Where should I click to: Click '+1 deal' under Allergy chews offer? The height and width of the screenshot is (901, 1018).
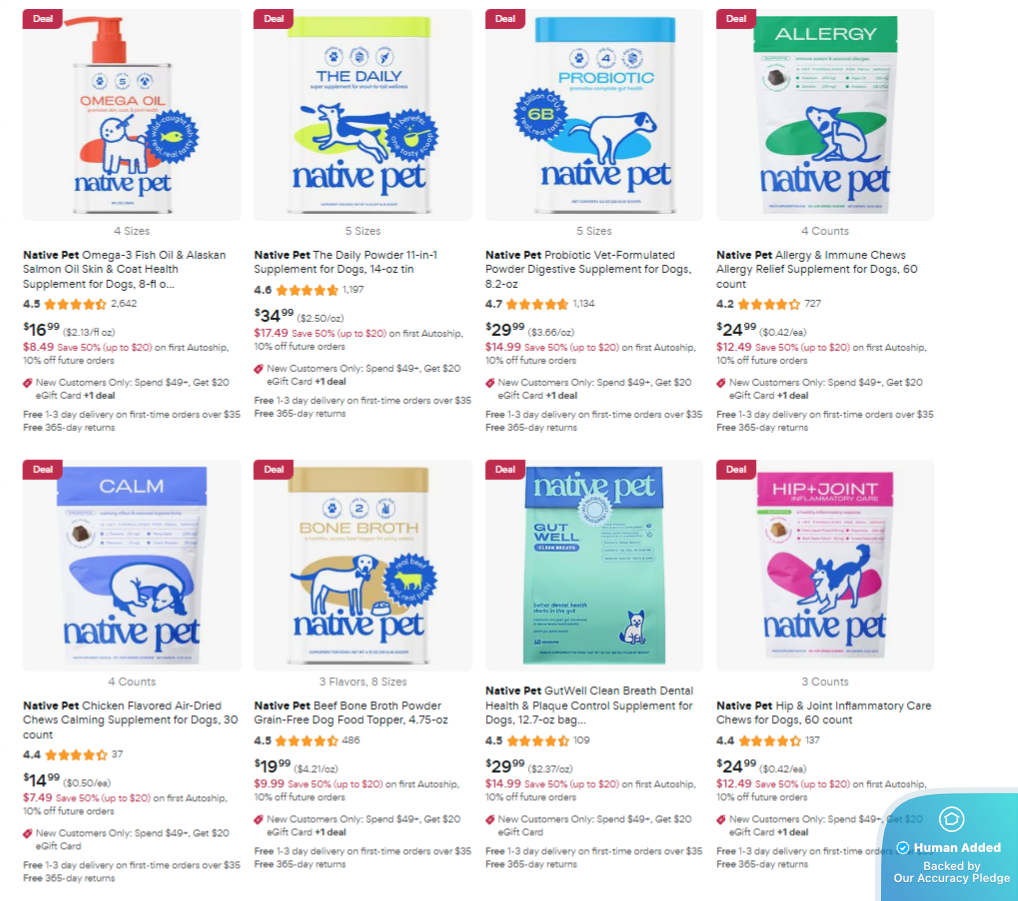coord(792,395)
